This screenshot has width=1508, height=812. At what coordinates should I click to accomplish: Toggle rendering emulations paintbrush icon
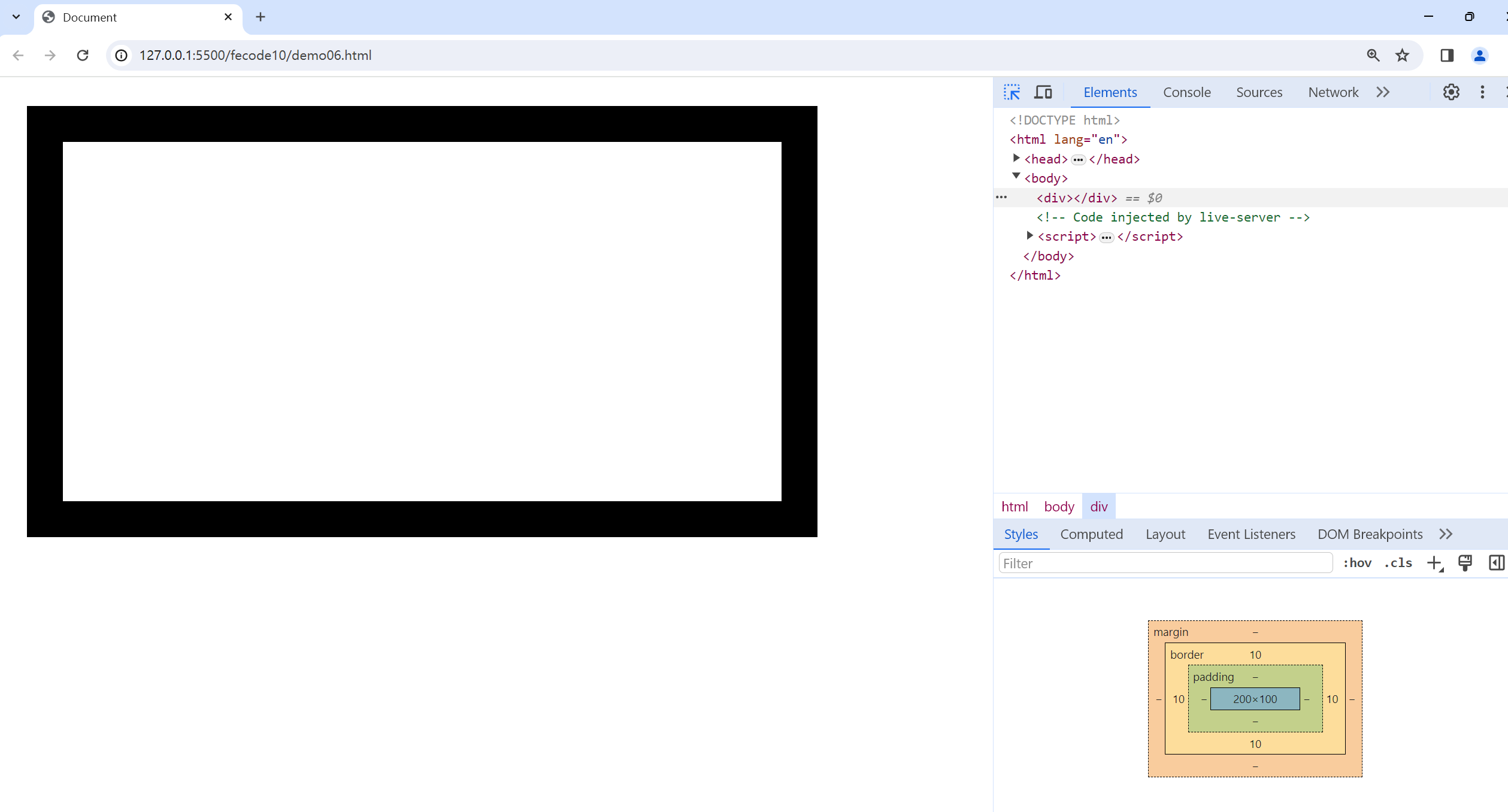point(1465,563)
